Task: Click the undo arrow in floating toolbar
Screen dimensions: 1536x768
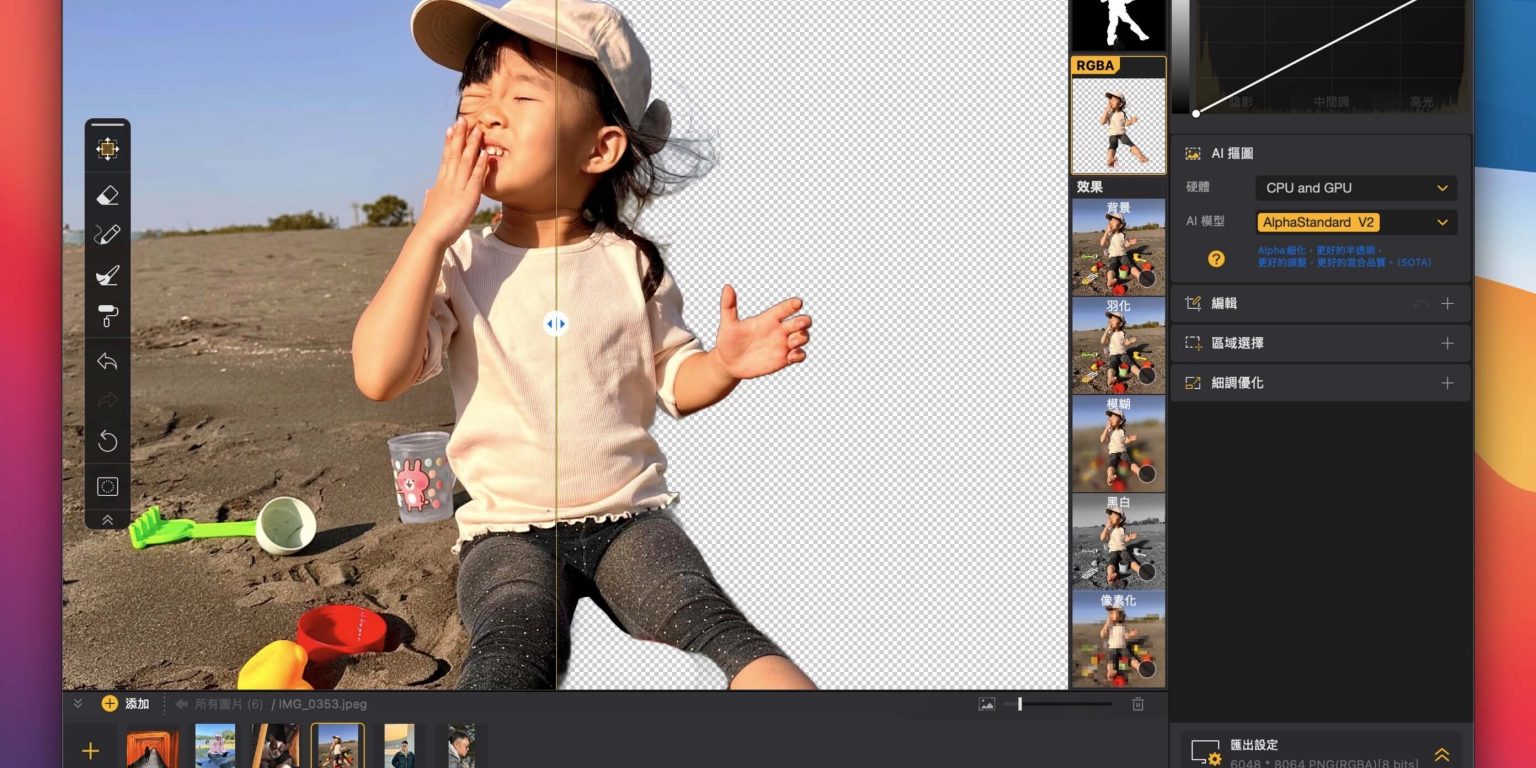Action: [x=107, y=361]
